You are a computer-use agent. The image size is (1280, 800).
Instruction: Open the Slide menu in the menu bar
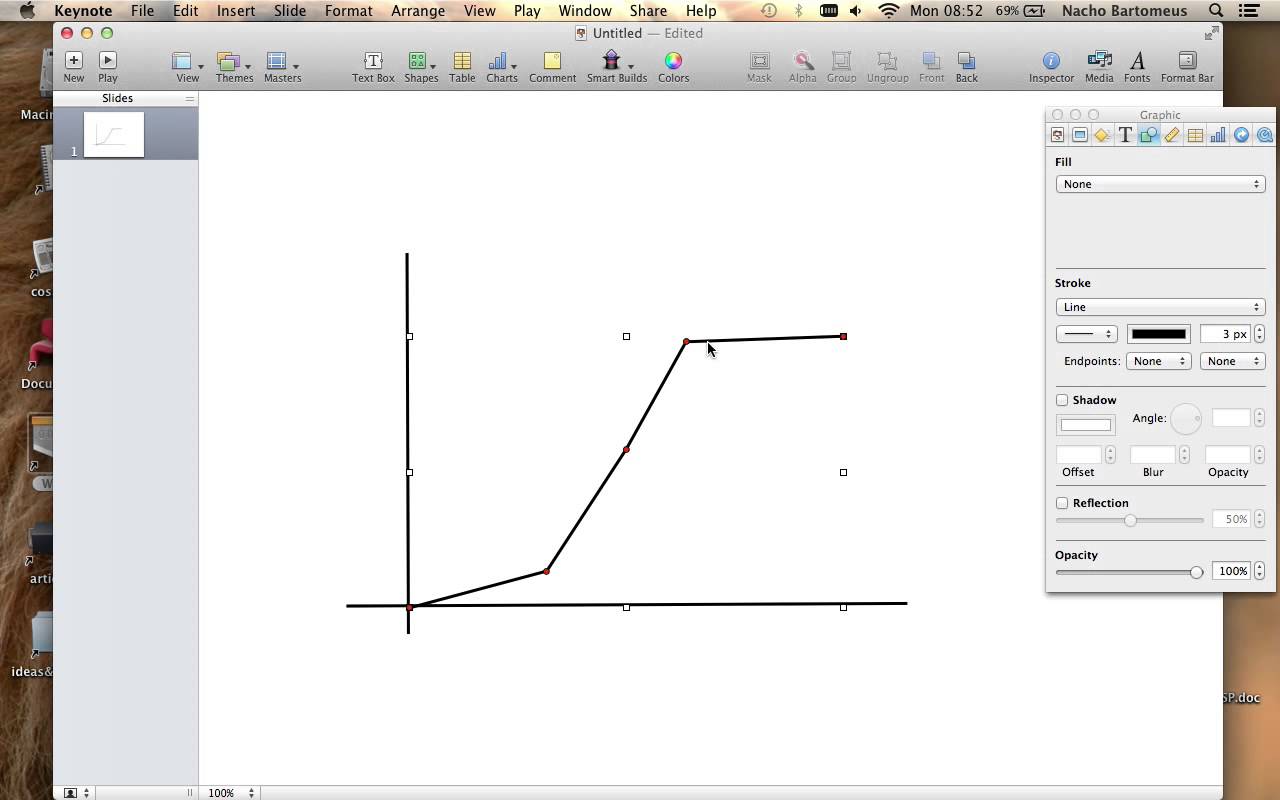coord(290,11)
